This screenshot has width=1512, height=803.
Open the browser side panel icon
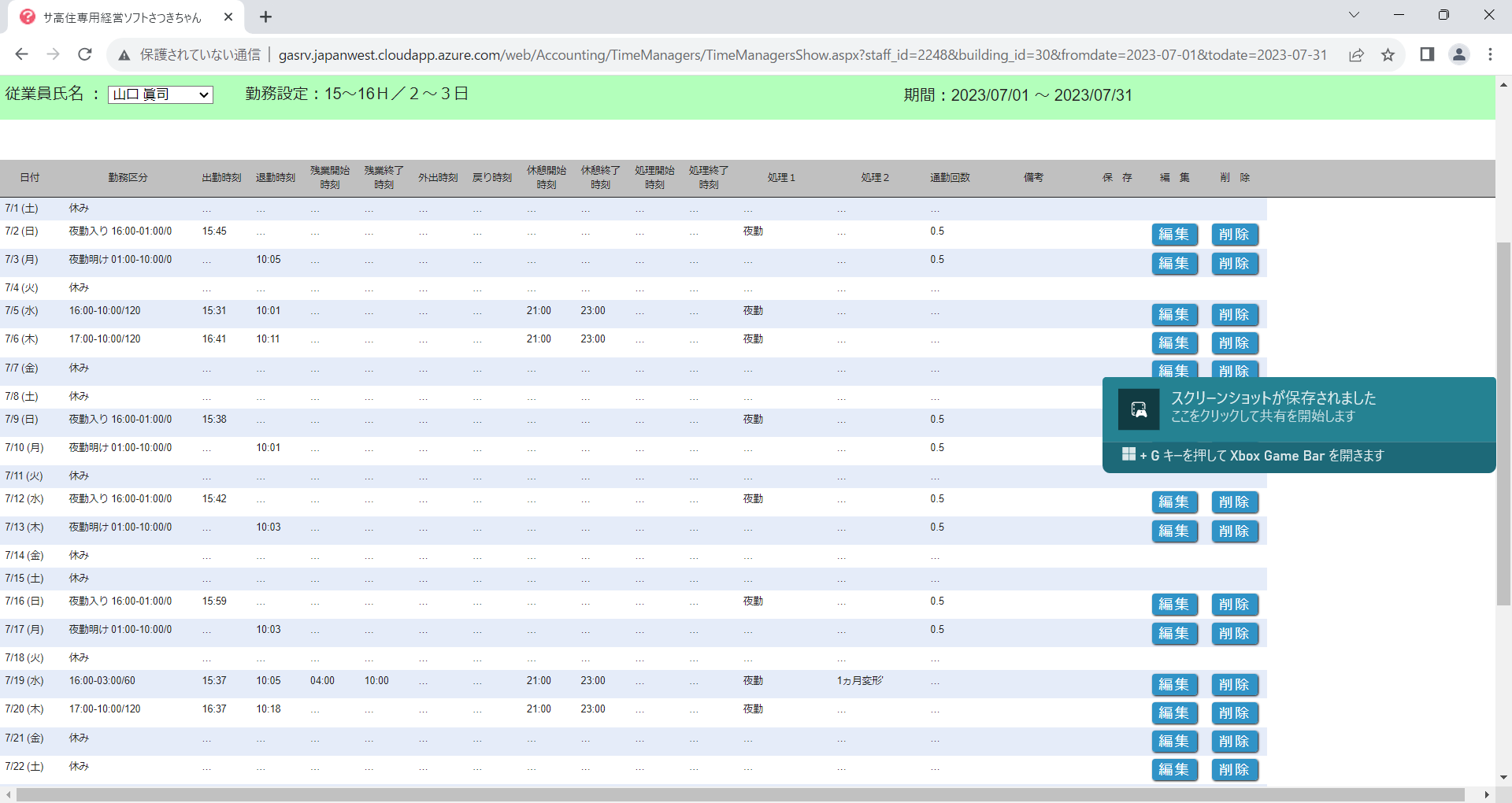pos(1427,54)
